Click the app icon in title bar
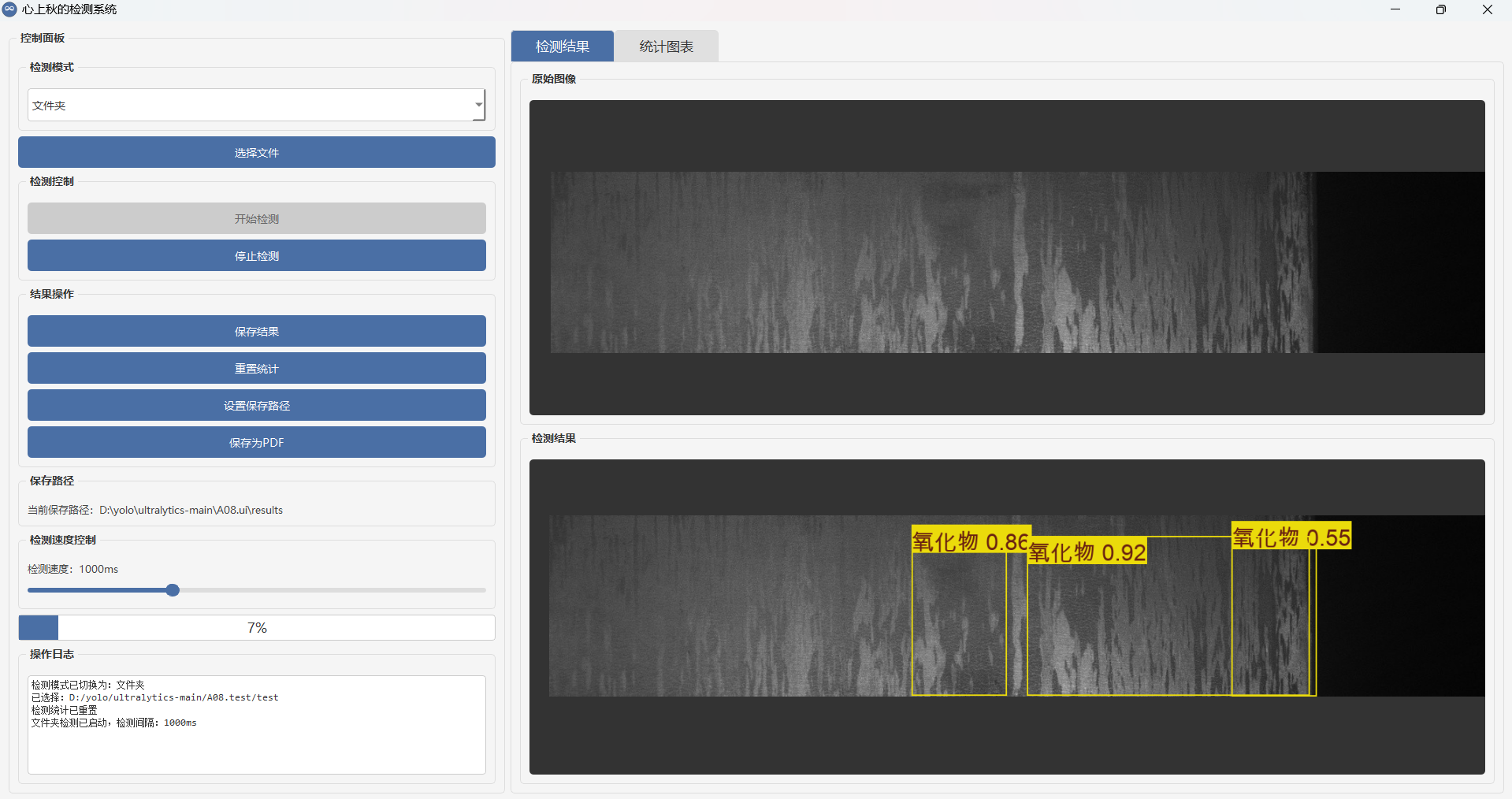The width and height of the screenshot is (1512, 799). tap(9, 9)
